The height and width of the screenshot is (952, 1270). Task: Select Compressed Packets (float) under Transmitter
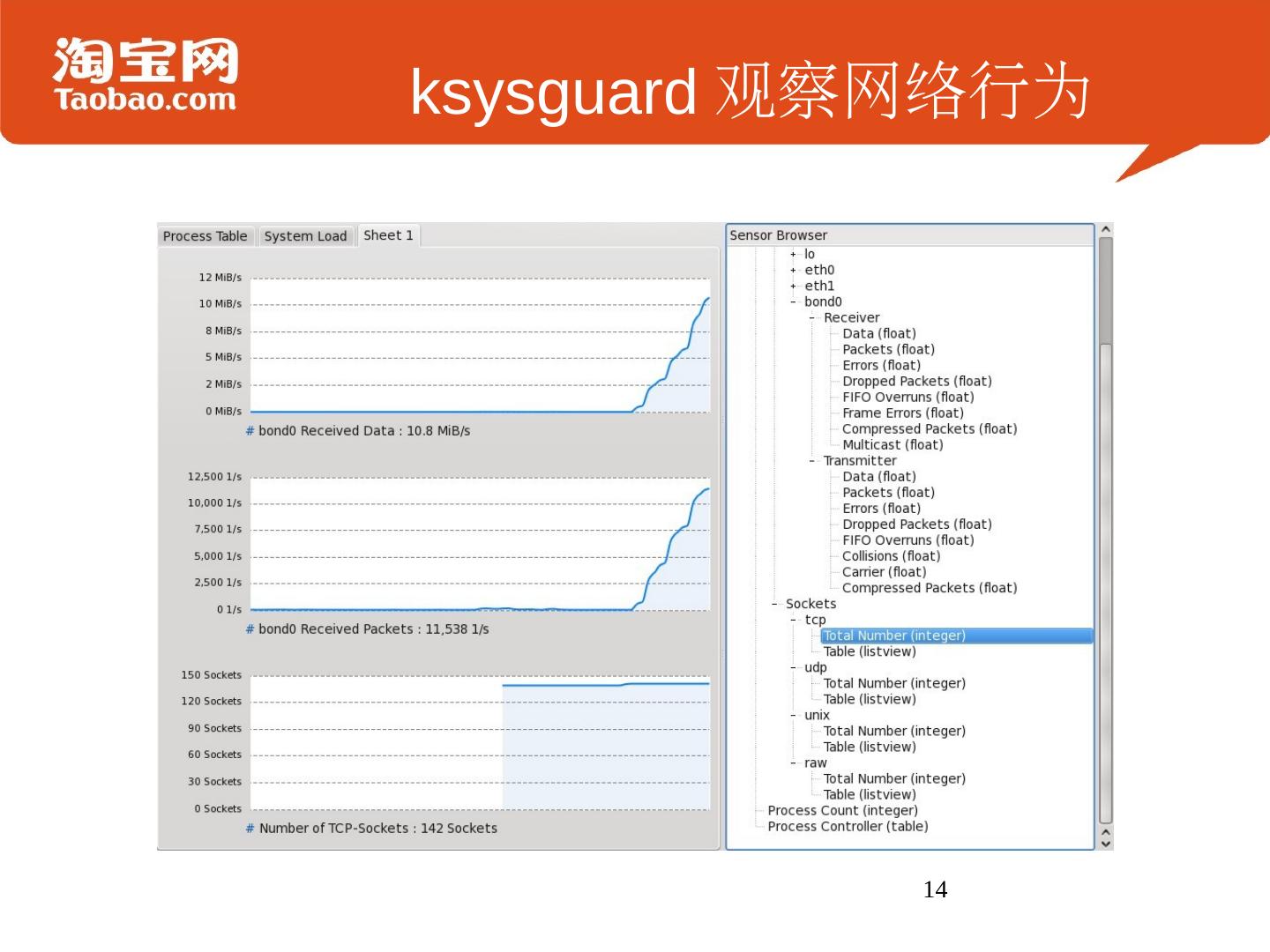pos(930,588)
